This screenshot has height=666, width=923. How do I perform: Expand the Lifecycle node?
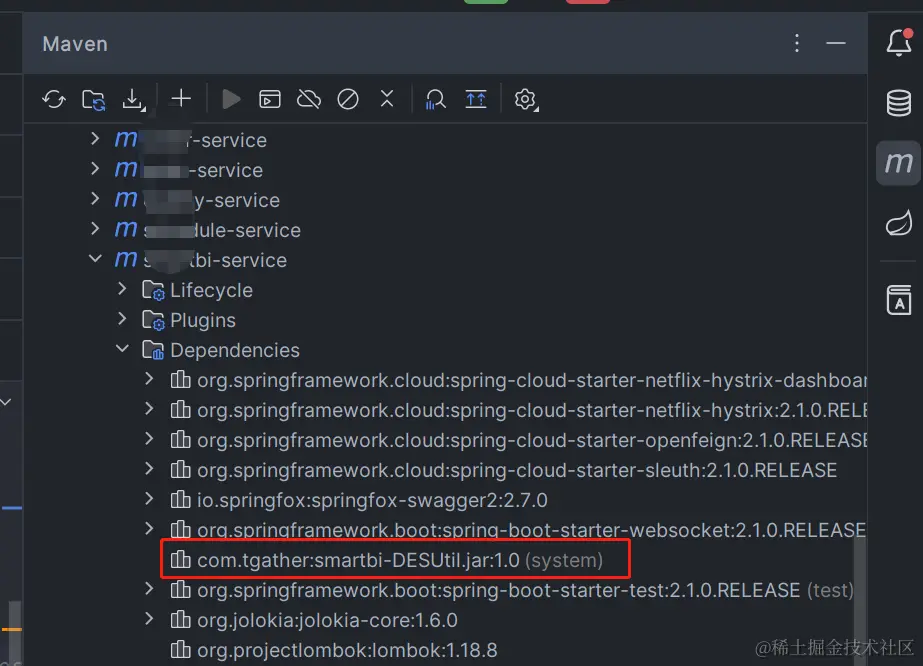click(x=122, y=289)
